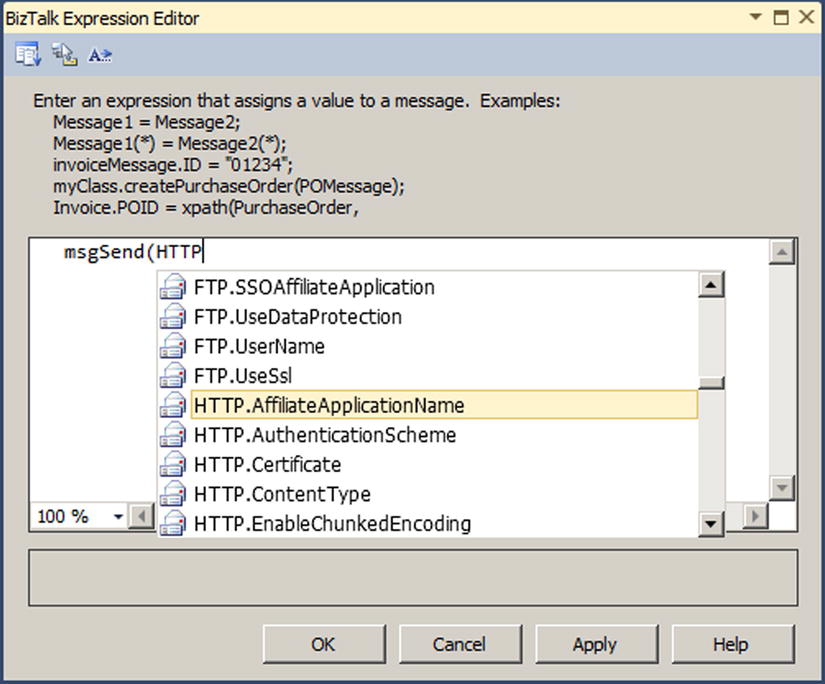This screenshot has width=825, height=684.
Task: Click the Cancel button
Action: (460, 644)
